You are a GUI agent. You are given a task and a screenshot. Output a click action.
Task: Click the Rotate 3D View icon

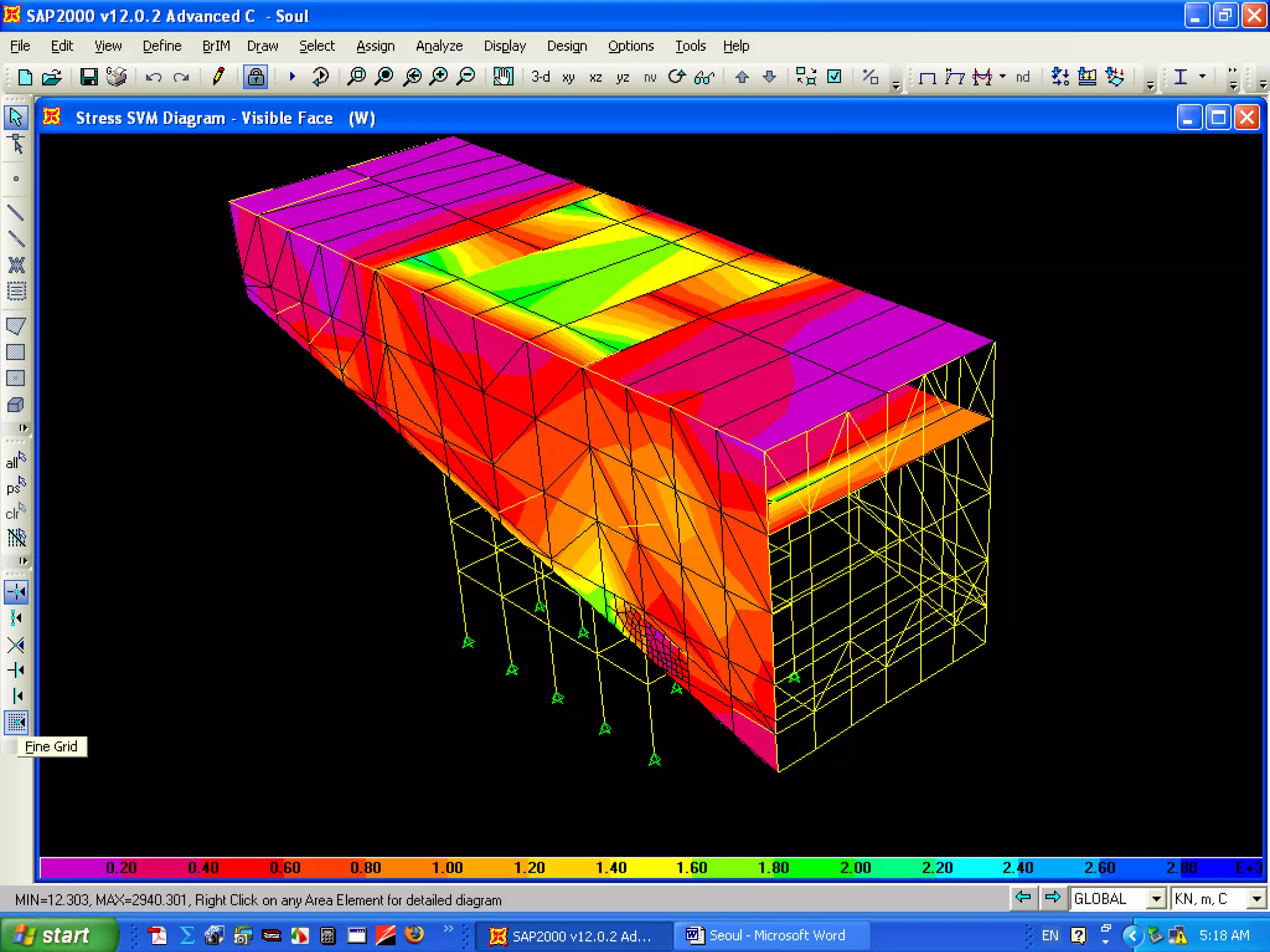click(677, 77)
